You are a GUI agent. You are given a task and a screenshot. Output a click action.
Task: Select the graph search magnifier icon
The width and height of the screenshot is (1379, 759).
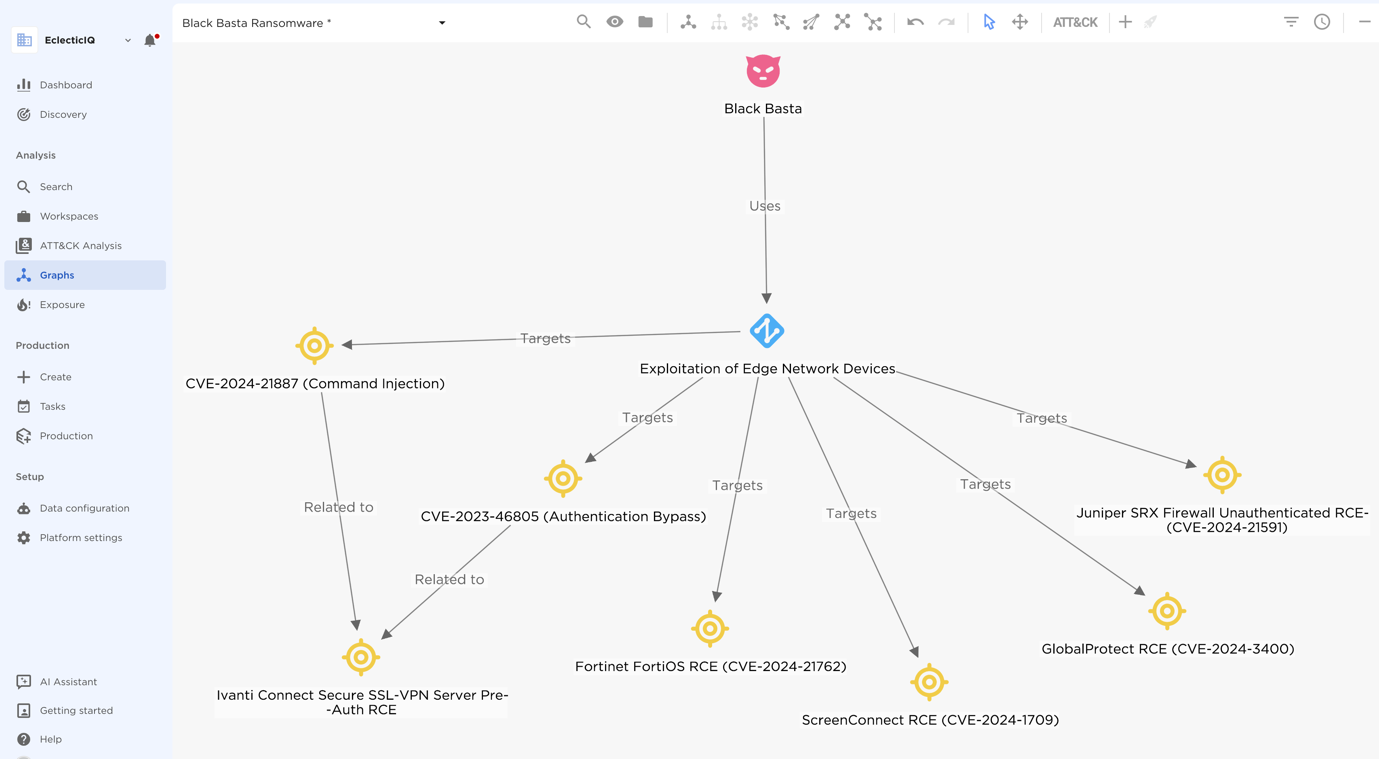pyautogui.click(x=583, y=21)
